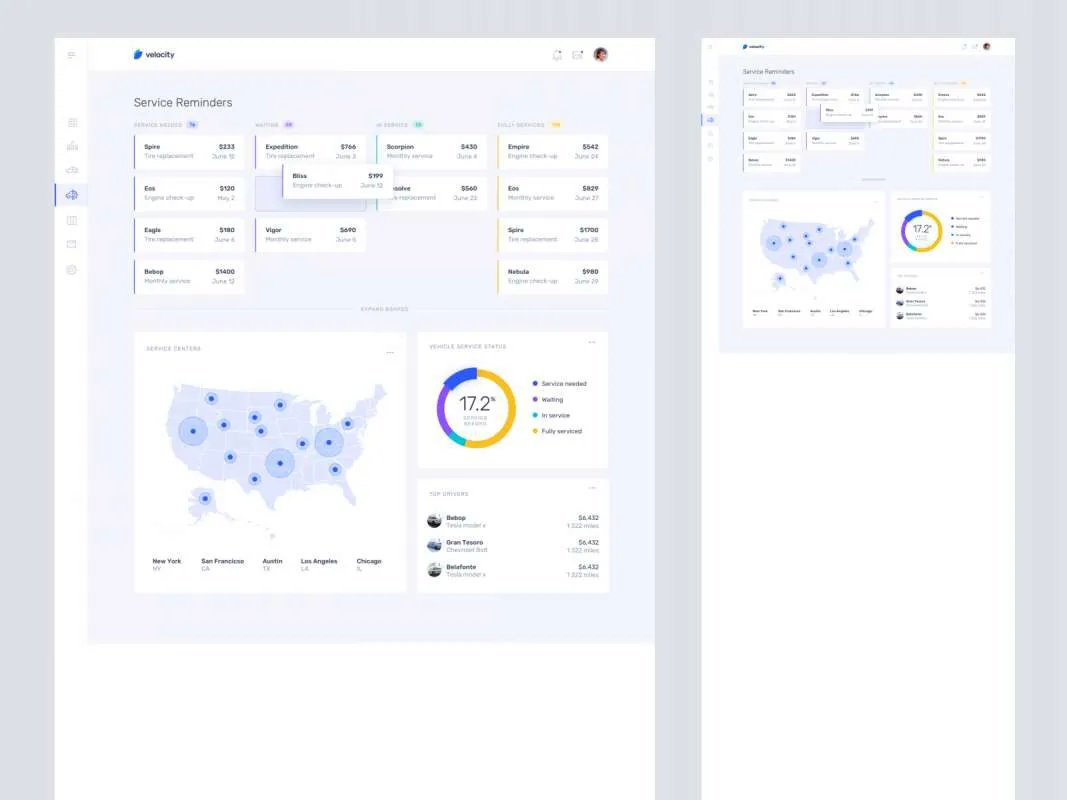Open the messages envelope icon in sidebar

(71, 245)
